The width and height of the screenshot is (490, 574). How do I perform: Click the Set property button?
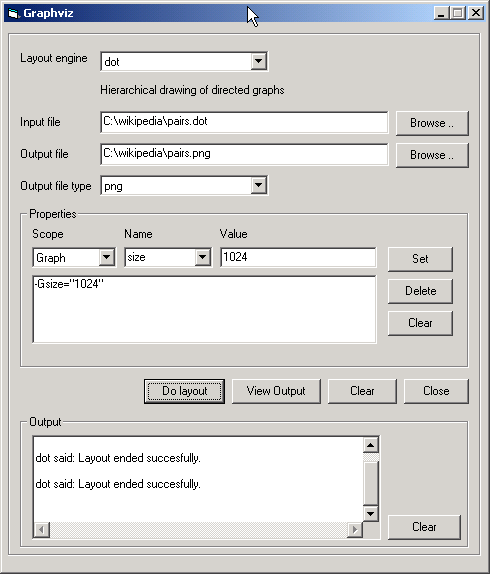click(x=420, y=259)
